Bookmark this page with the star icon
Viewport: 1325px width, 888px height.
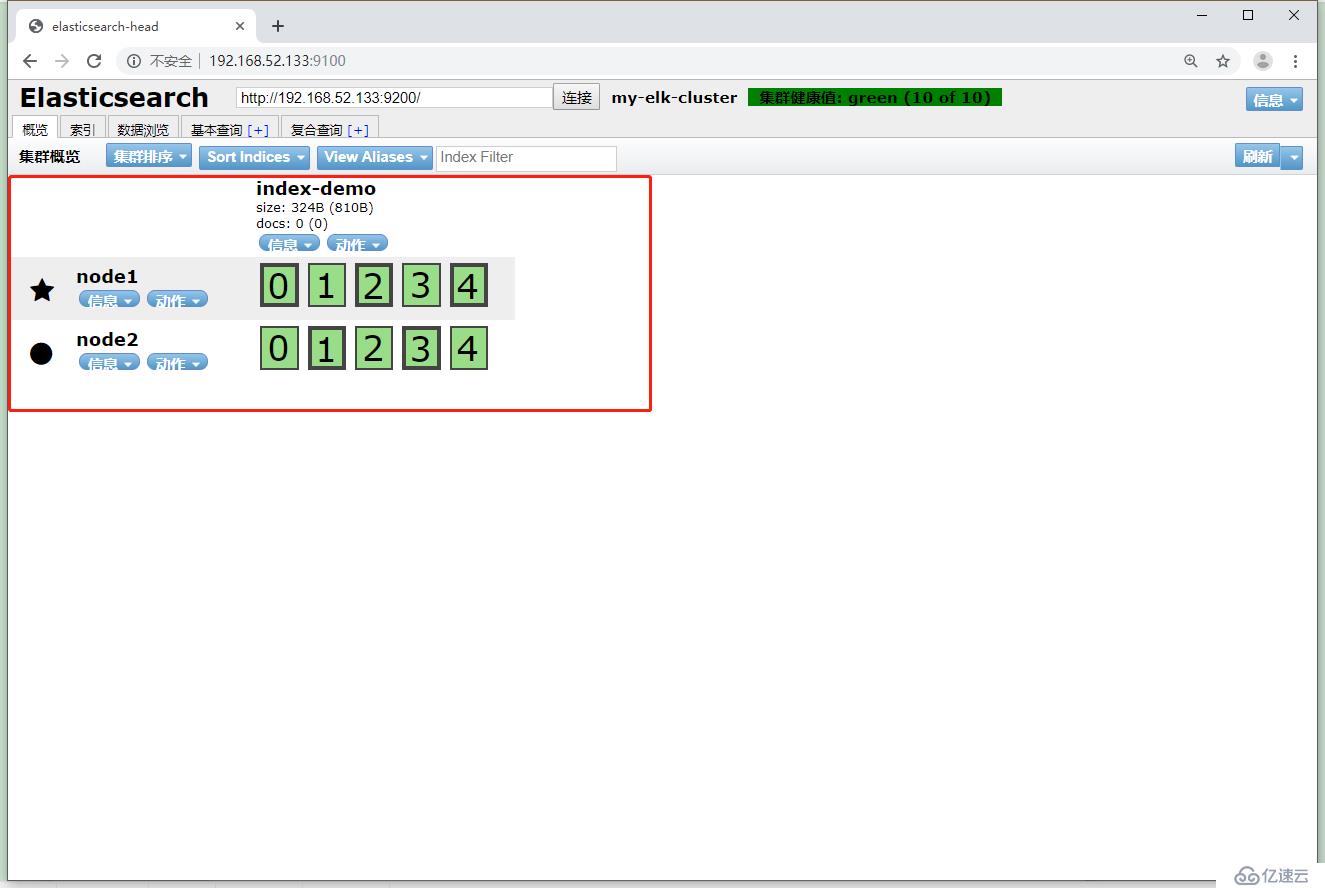[1223, 61]
